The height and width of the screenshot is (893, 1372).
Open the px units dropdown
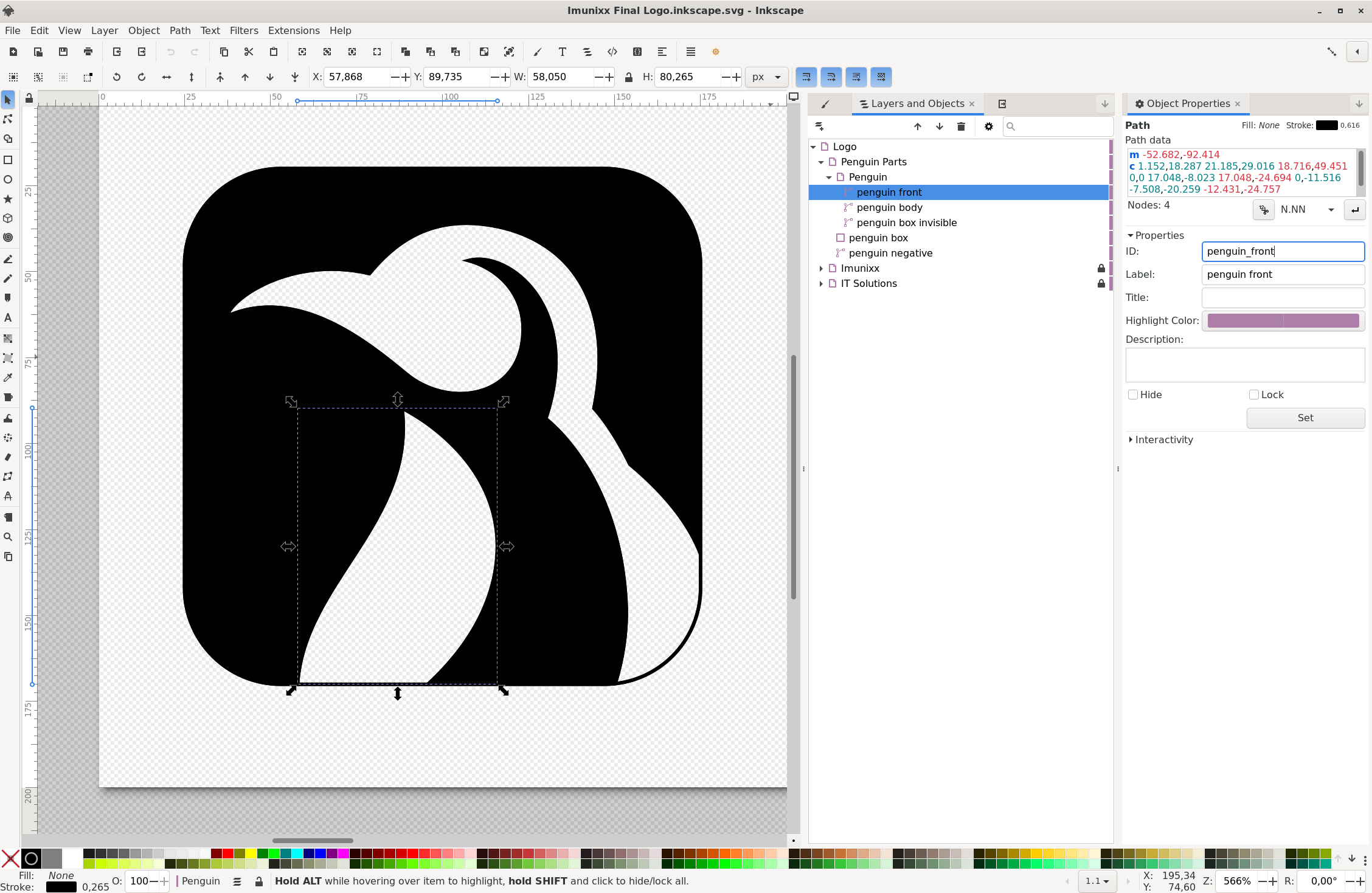coord(766,77)
